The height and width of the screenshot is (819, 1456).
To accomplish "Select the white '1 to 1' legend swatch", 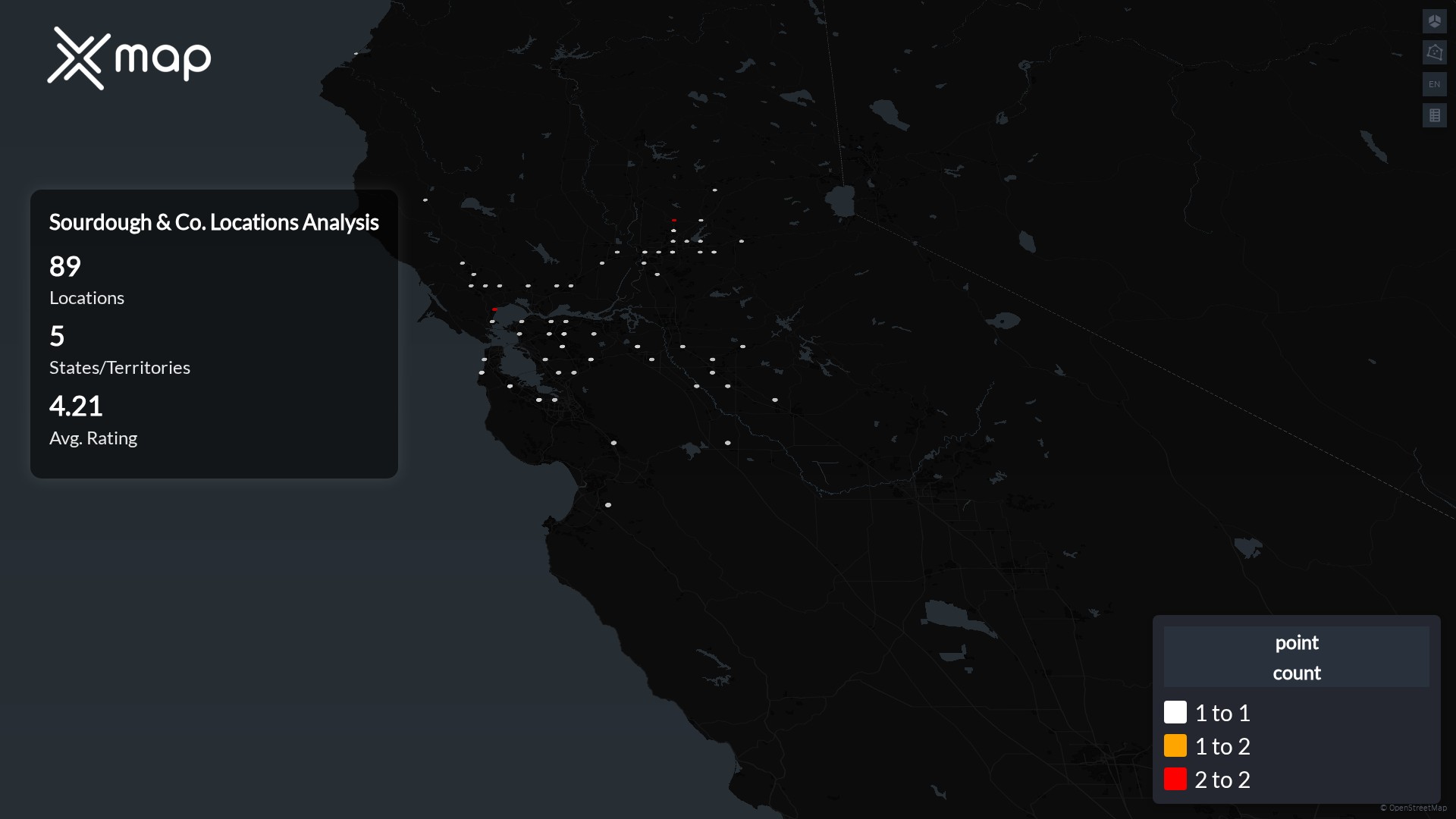I will coord(1175,712).
